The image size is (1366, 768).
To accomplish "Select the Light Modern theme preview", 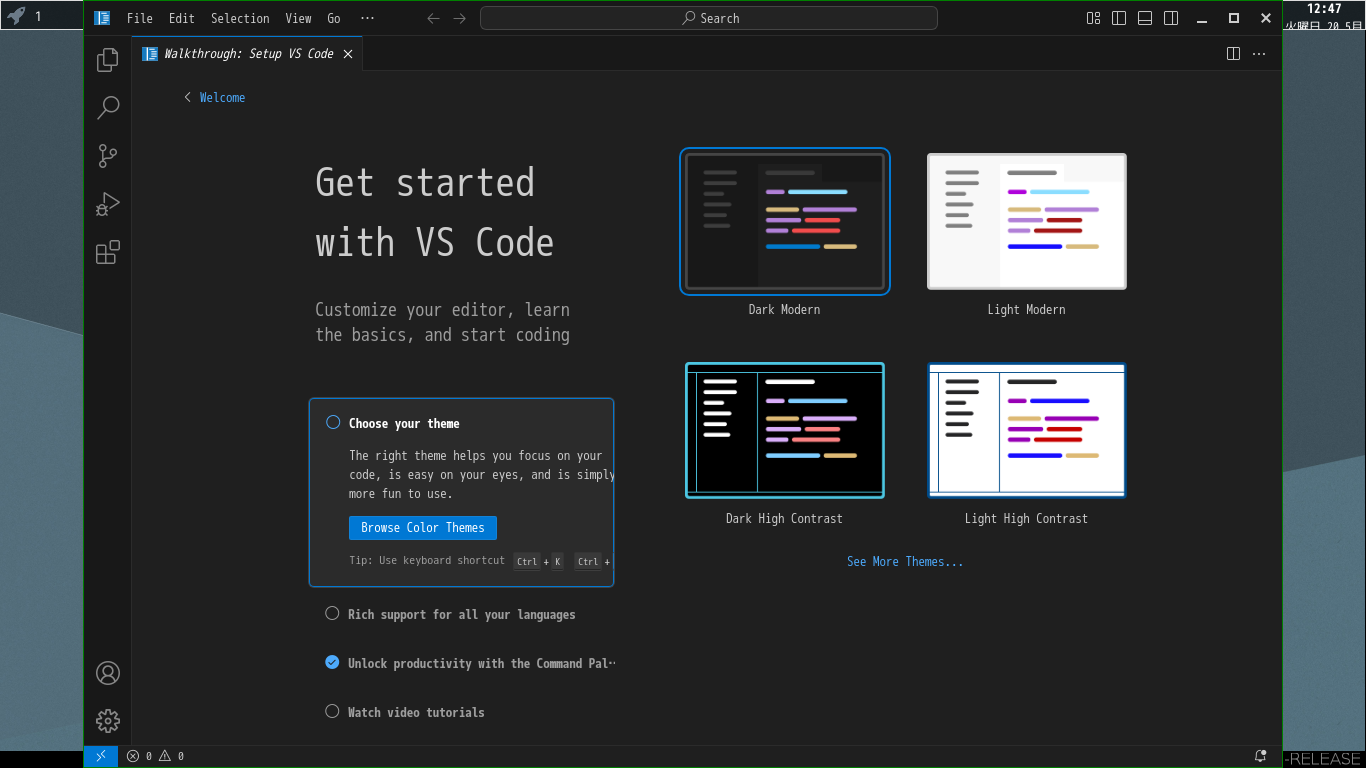I will pyautogui.click(x=1026, y=221).
